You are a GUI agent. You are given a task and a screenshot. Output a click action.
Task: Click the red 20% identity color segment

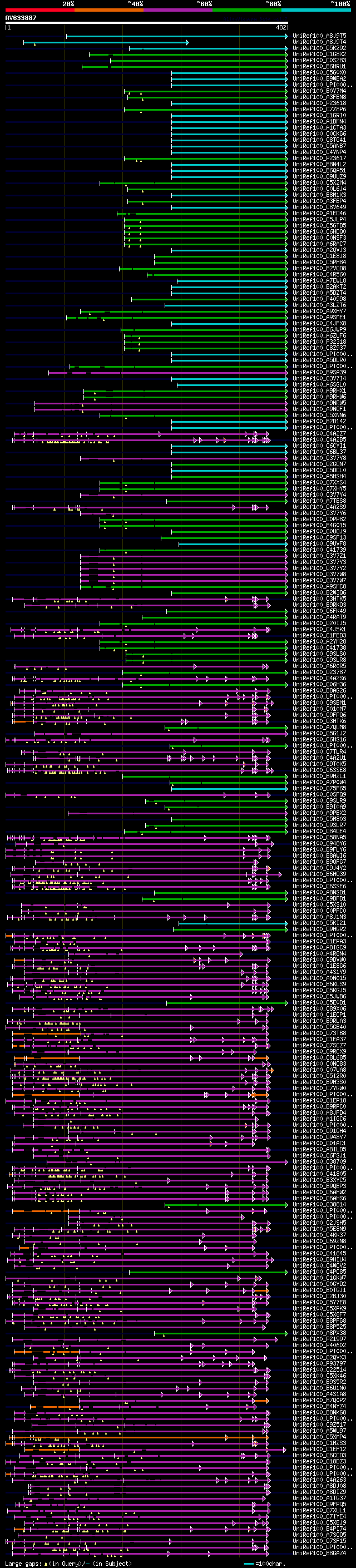click(x=40, y=10)
